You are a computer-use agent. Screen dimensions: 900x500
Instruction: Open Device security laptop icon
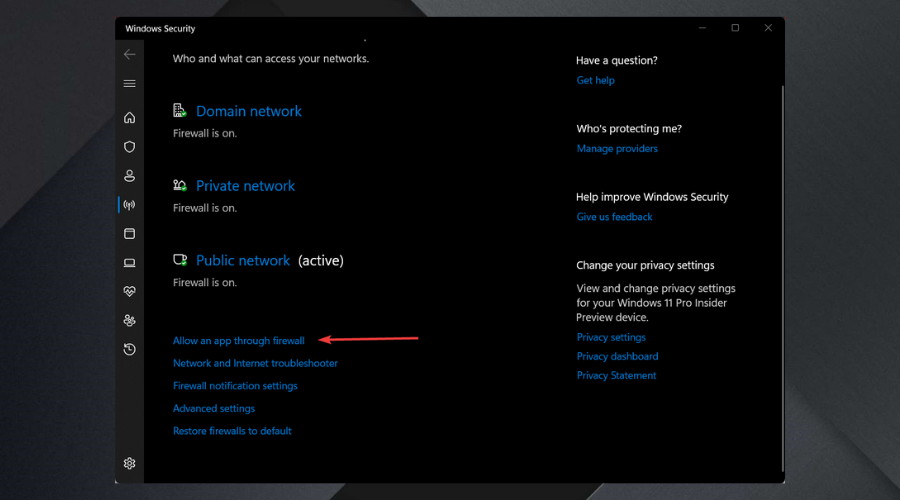[129, 263]
